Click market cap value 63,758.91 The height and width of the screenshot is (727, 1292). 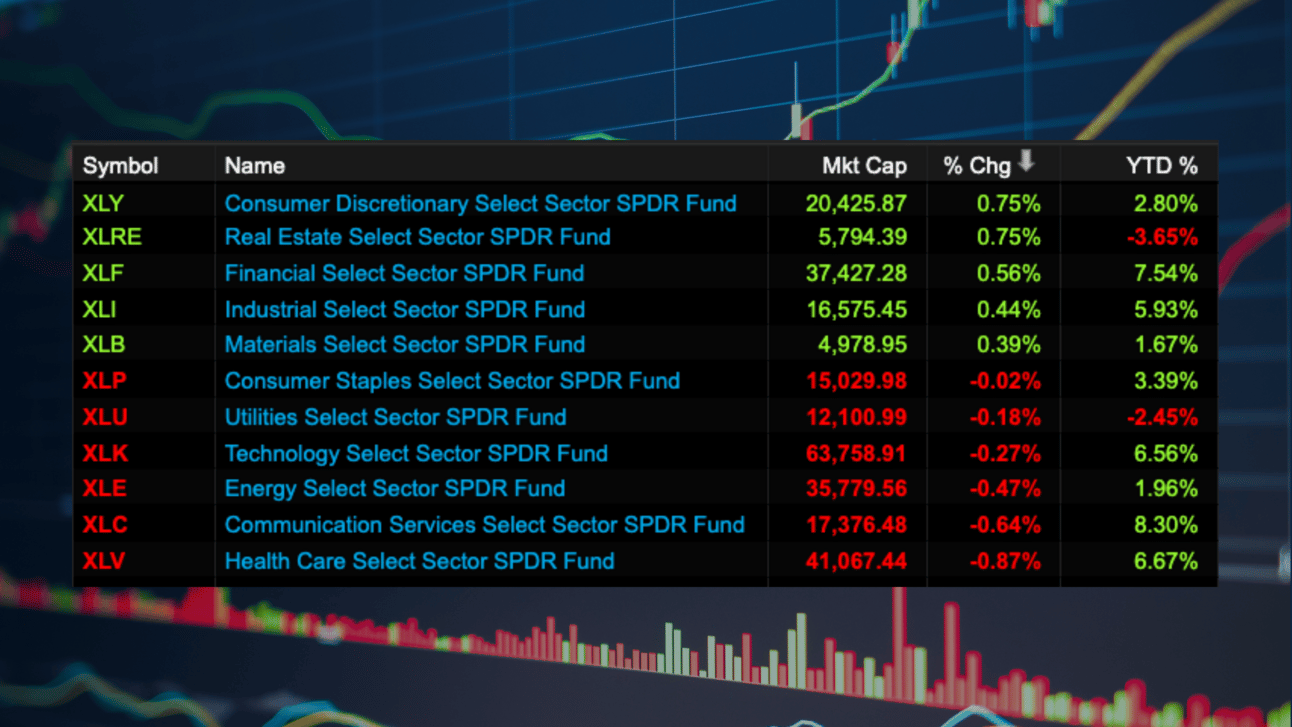click(x=856, y=453)
